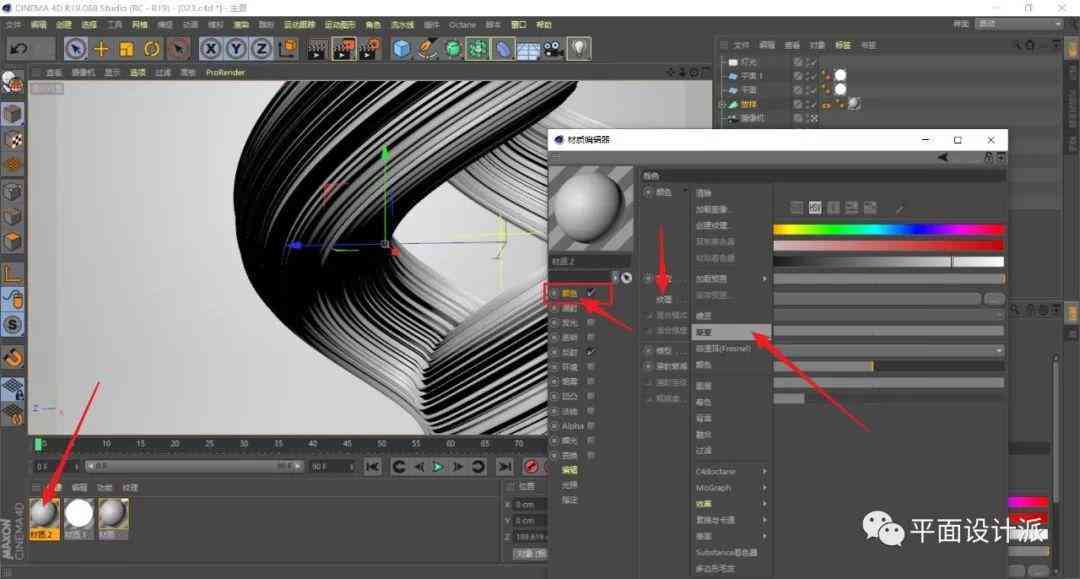Viewport: 1080px width, 579px height.
Task: Click 清除 in the texture menu
Action: tap(703, 193)
